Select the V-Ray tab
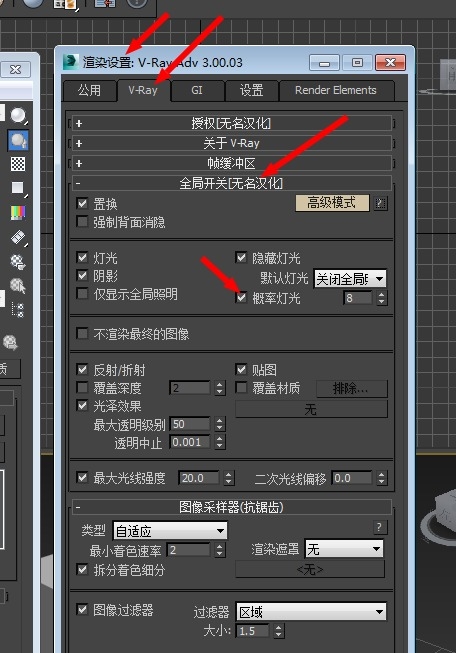456x653 pixels. (x=143, y=90)
